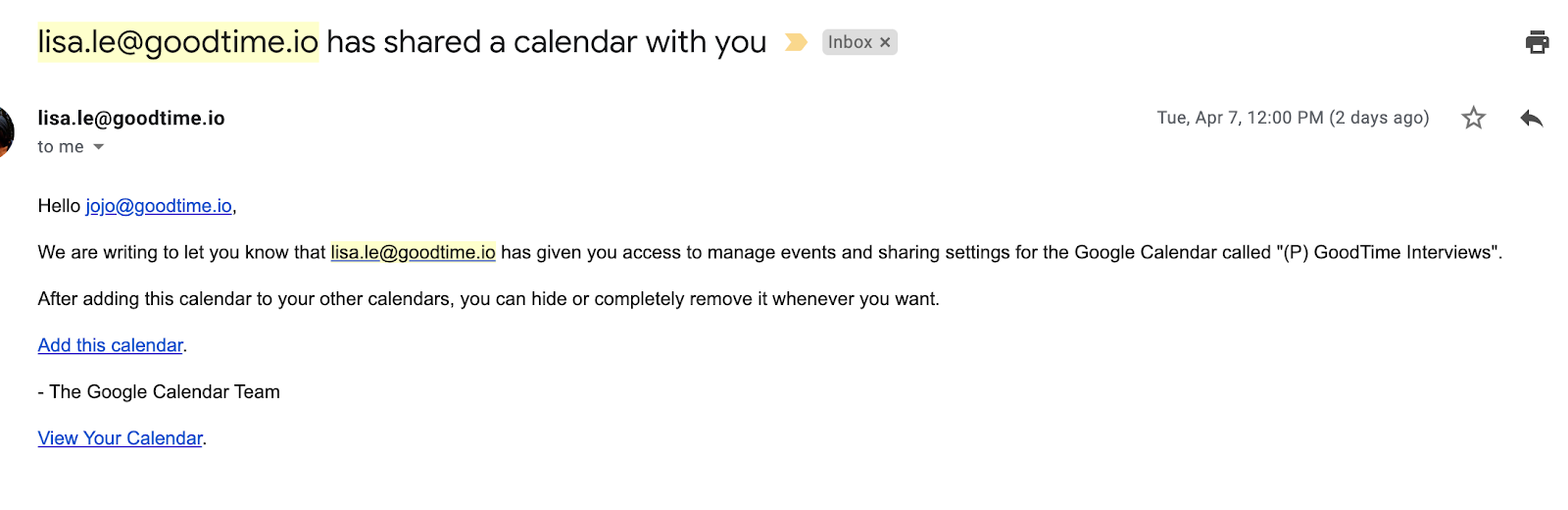Click the "The Google Calendar Team" signature line
Screen dimensions: 1568x510
[164, 392]
